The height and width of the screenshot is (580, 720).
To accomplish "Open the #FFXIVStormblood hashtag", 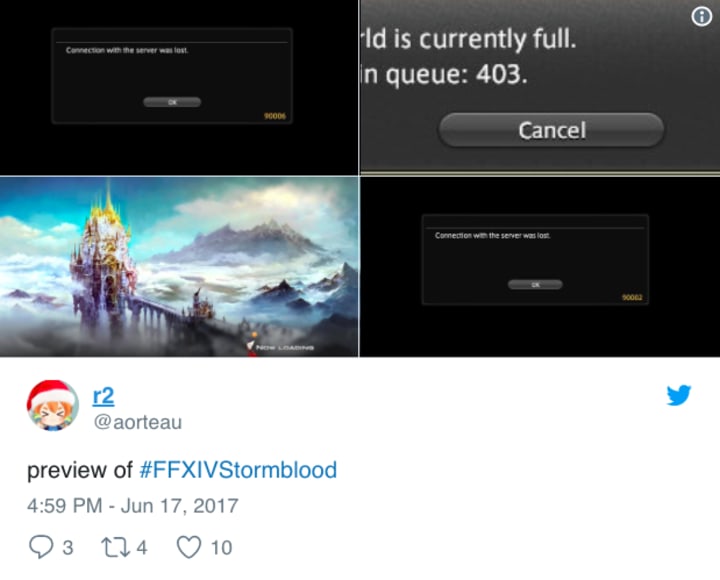I will pyautogui.click(x=238, y=470).
